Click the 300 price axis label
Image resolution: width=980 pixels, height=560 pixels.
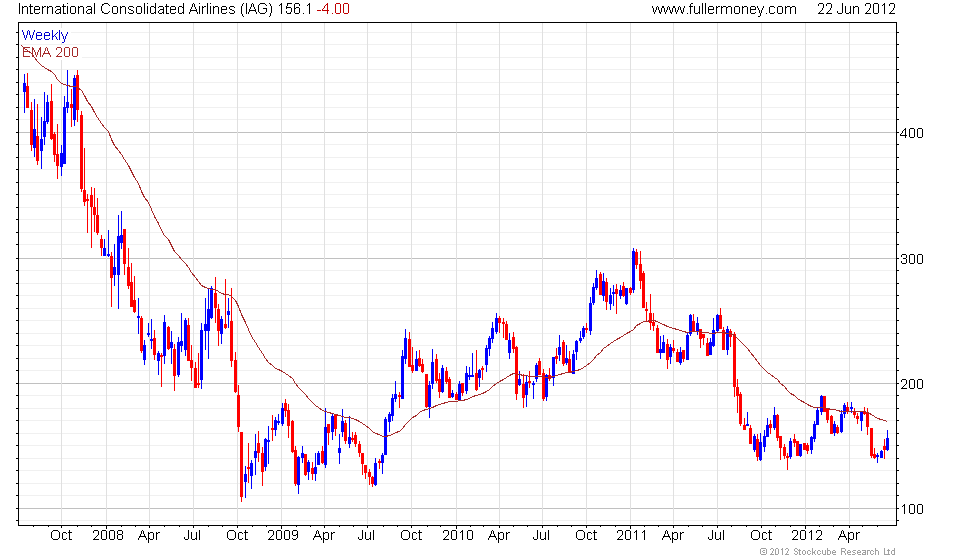tap(911, 259)
